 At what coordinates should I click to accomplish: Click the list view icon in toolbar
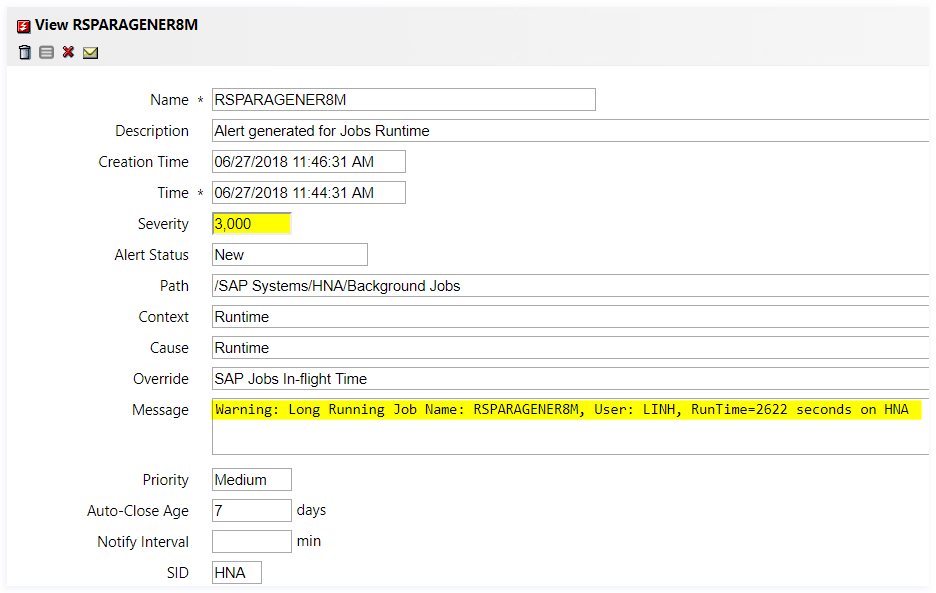pyautogui.click(x=47, y=53)
